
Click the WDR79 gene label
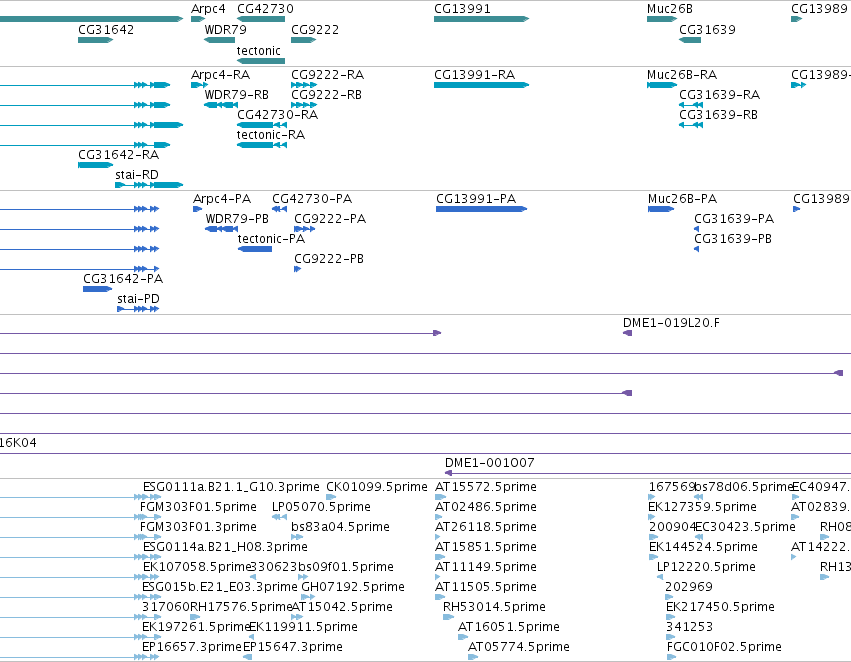(x=225, y=30)
